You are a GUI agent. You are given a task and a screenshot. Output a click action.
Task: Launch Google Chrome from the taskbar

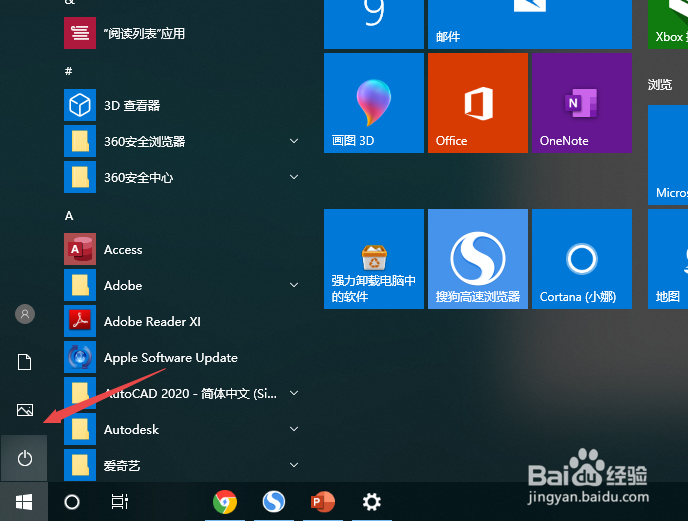225,502
